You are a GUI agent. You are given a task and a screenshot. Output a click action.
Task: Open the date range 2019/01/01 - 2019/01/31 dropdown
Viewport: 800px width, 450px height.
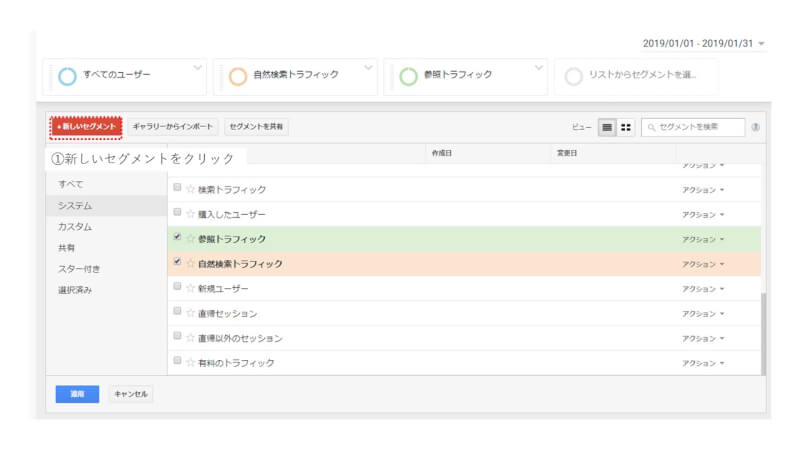click(x=704, y=43)
